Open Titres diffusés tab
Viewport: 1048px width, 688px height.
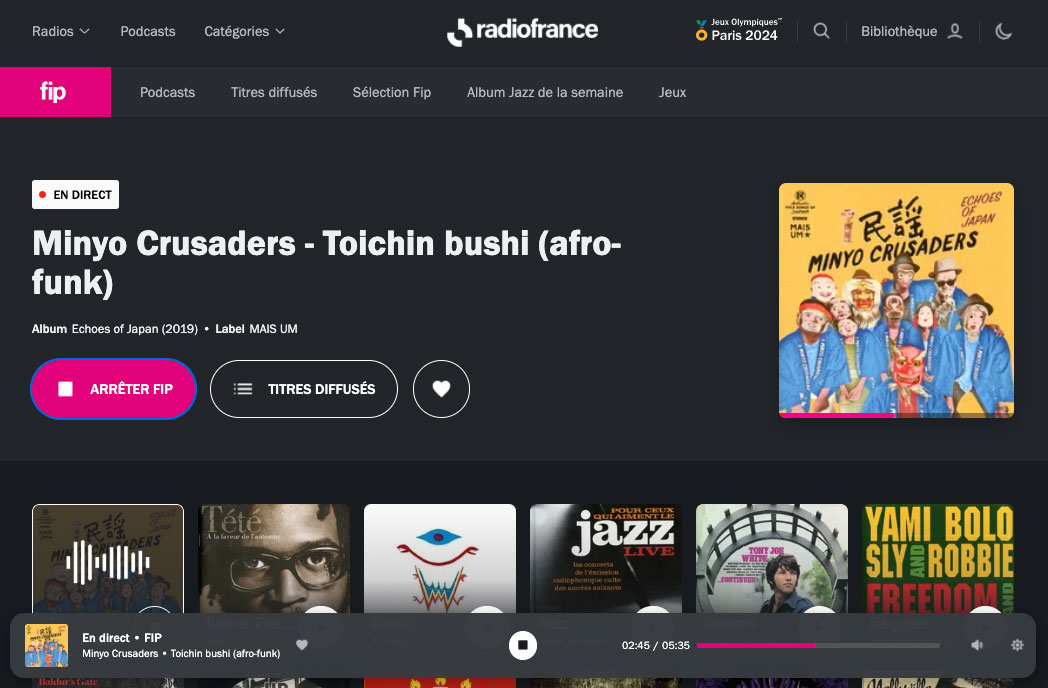(274, 92)
